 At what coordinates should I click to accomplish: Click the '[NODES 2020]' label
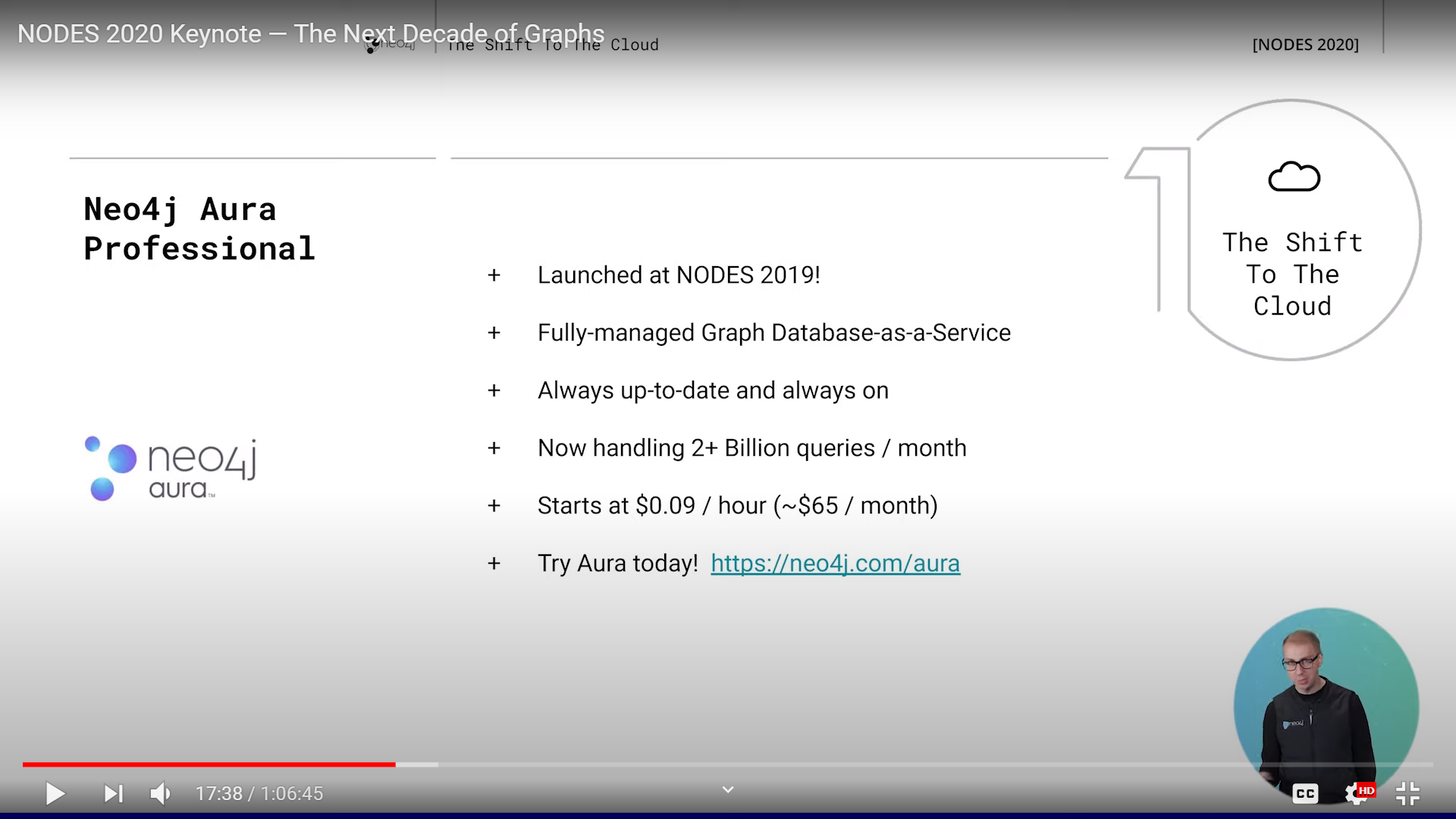1305,45
